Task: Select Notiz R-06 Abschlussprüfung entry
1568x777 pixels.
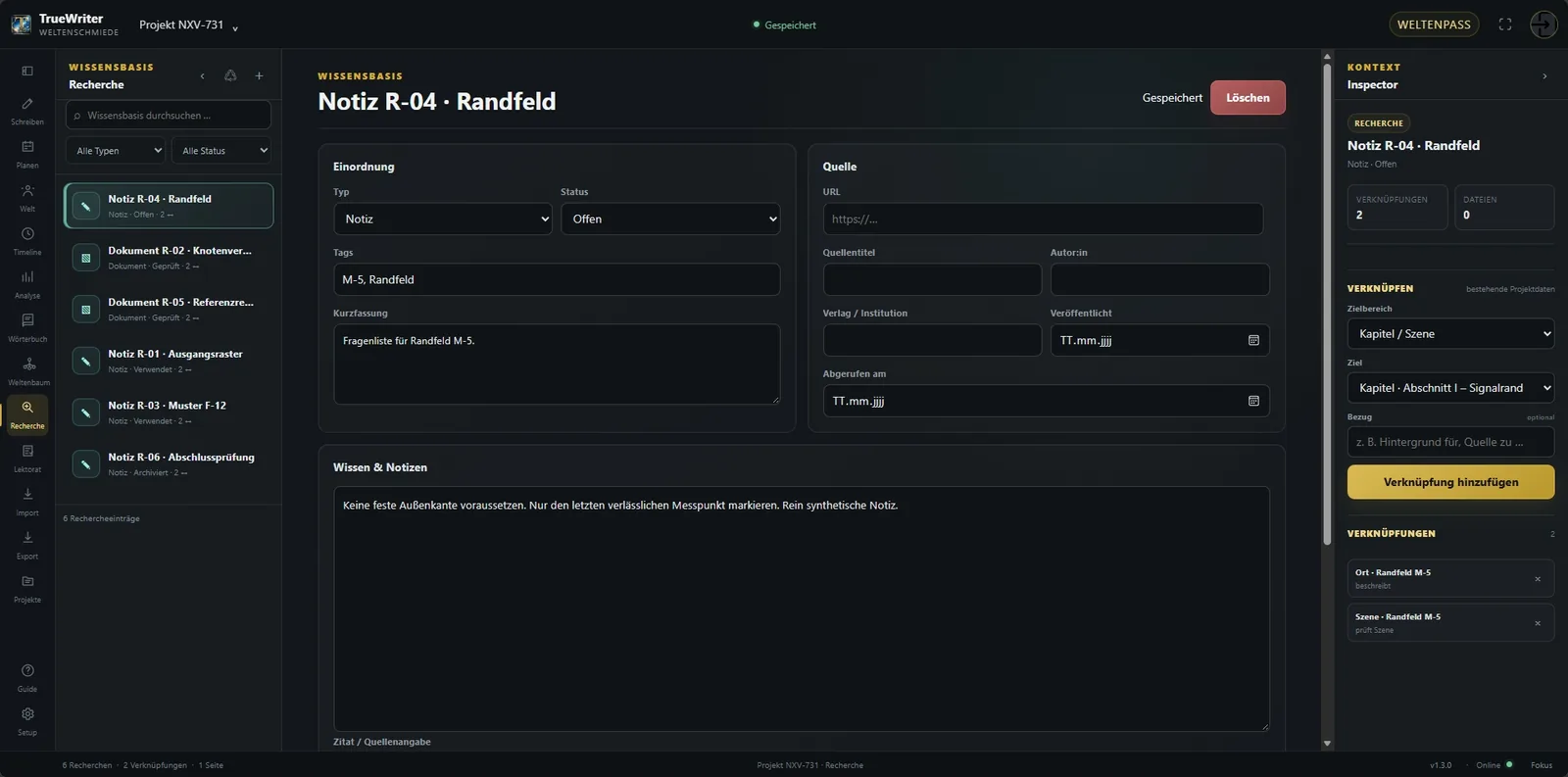Action: (x=169, y=464)
